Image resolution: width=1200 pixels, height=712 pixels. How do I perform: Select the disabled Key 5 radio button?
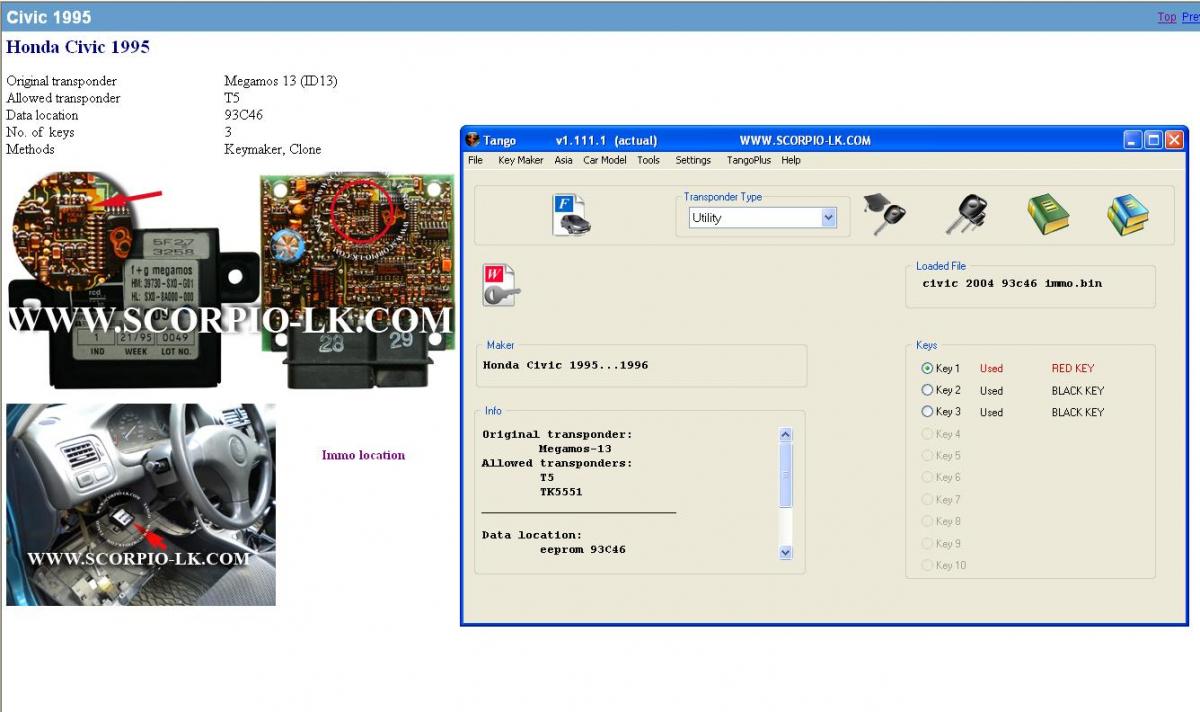click(x=927, y=456)
